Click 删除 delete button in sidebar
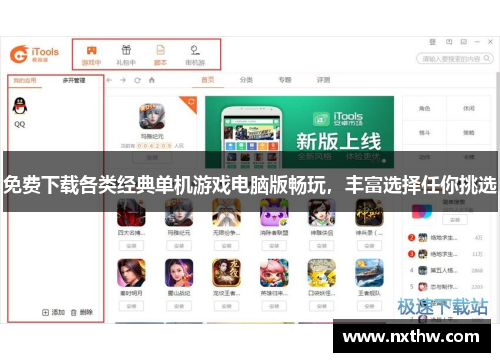The width and height of the screenshot is (500, 362). tap(82, 312)
